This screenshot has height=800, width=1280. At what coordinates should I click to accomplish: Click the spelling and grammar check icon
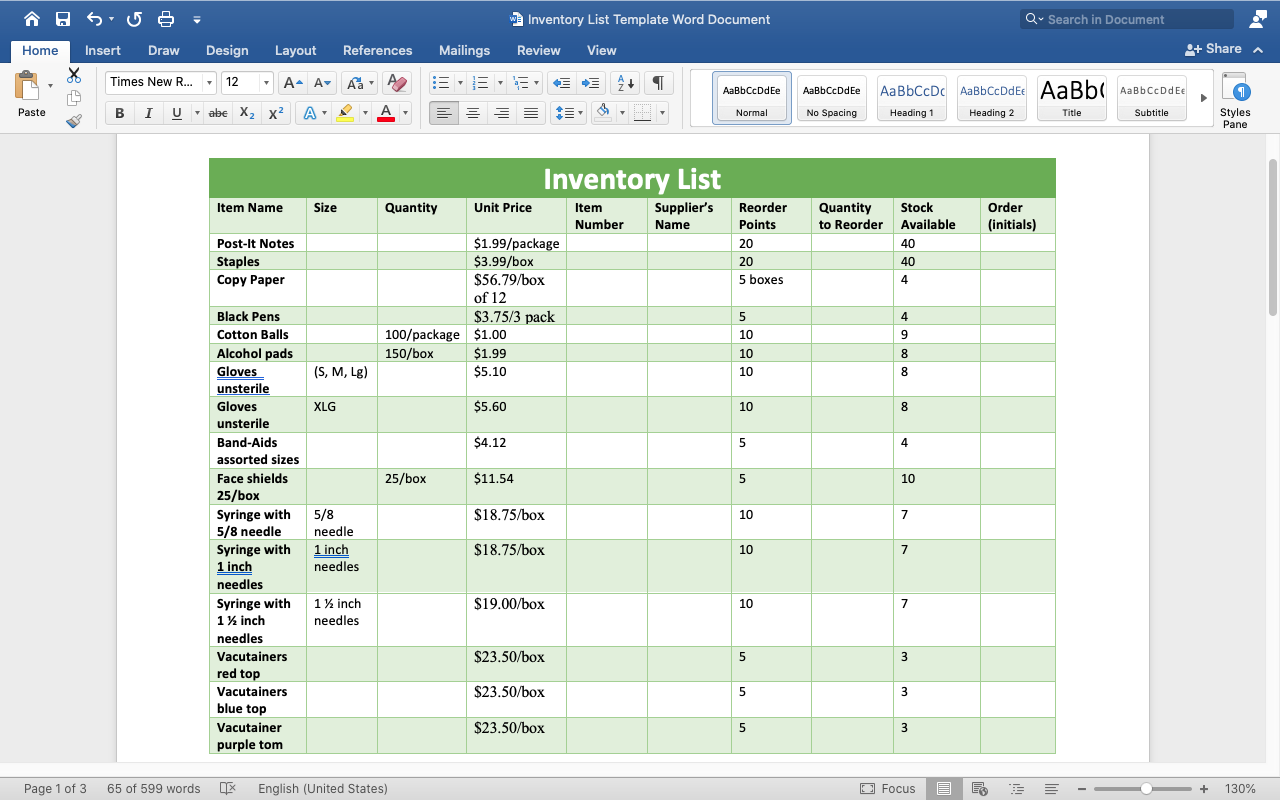pyautogui.click(x=227, y=788)
